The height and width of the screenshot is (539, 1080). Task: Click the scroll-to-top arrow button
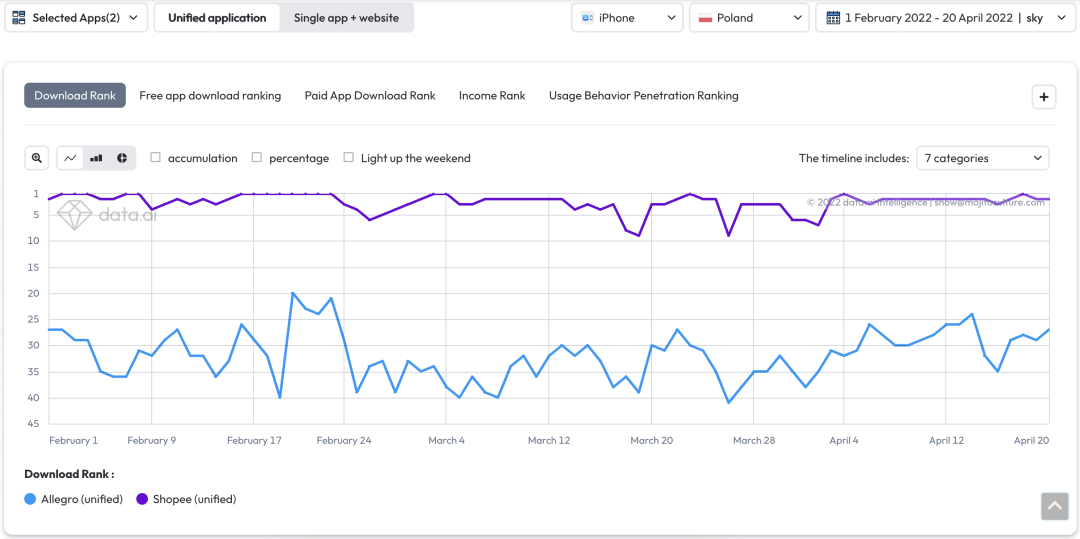[x=1054, y=506]
